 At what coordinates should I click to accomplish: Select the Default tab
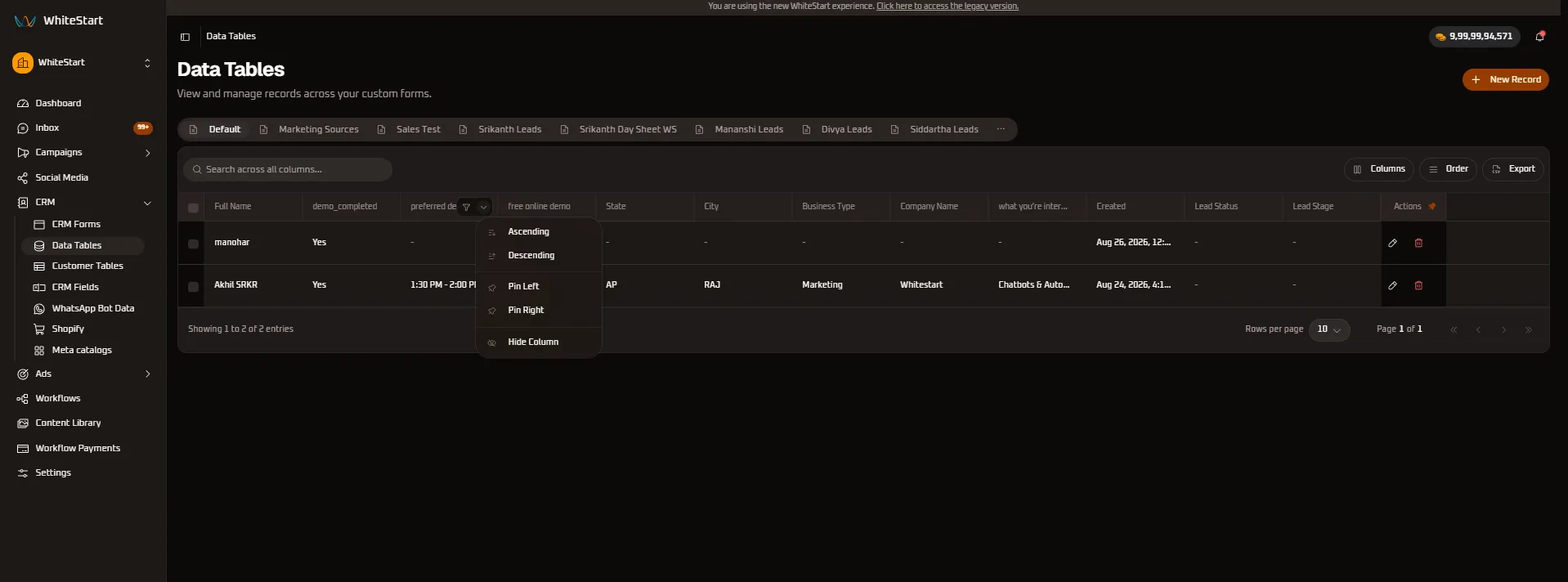tap(215, 129)
